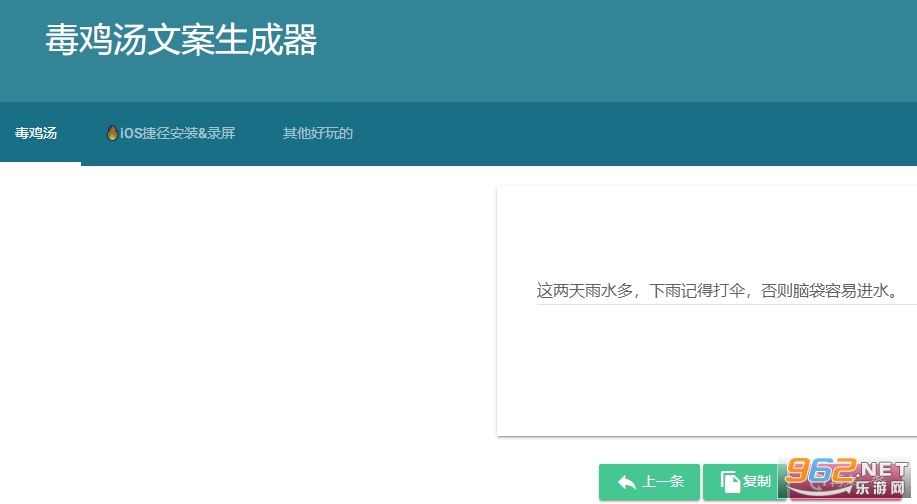This screenshot has width=917, height=504.
Task: Click the copy document icon on 复制
Action: (x=730, y=482)
